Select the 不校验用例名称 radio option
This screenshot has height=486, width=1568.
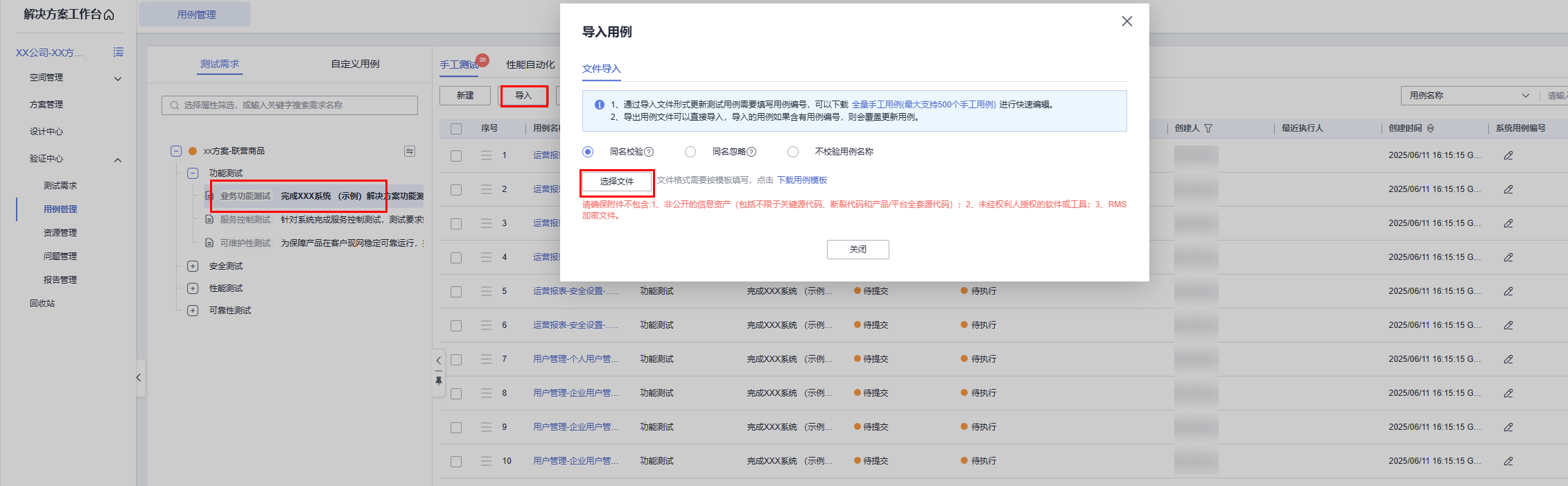pos(793,152)
